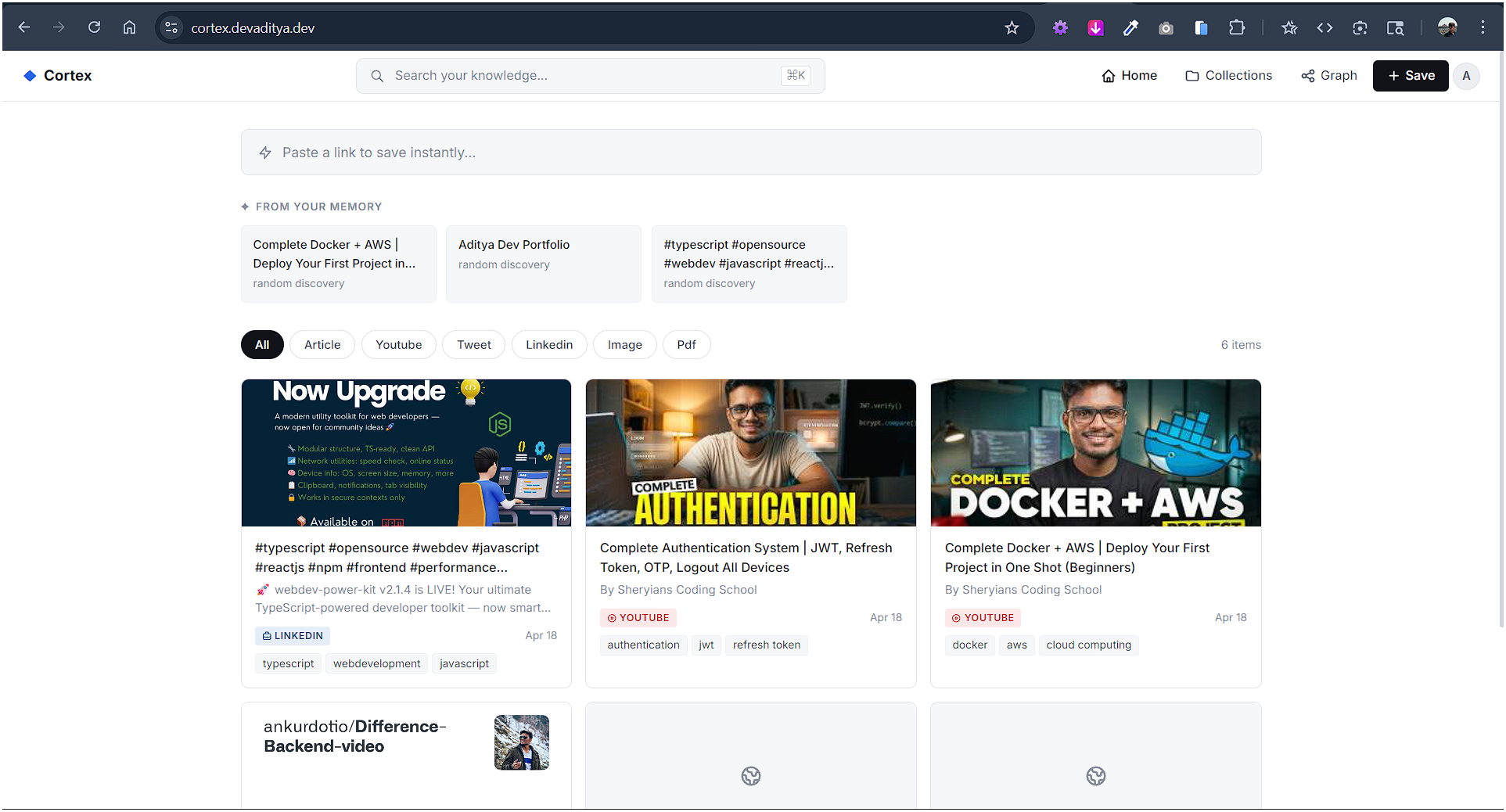
Task: Open the code brackets devtools icon
Action: pyautogui.click(x=1324, y=28)
